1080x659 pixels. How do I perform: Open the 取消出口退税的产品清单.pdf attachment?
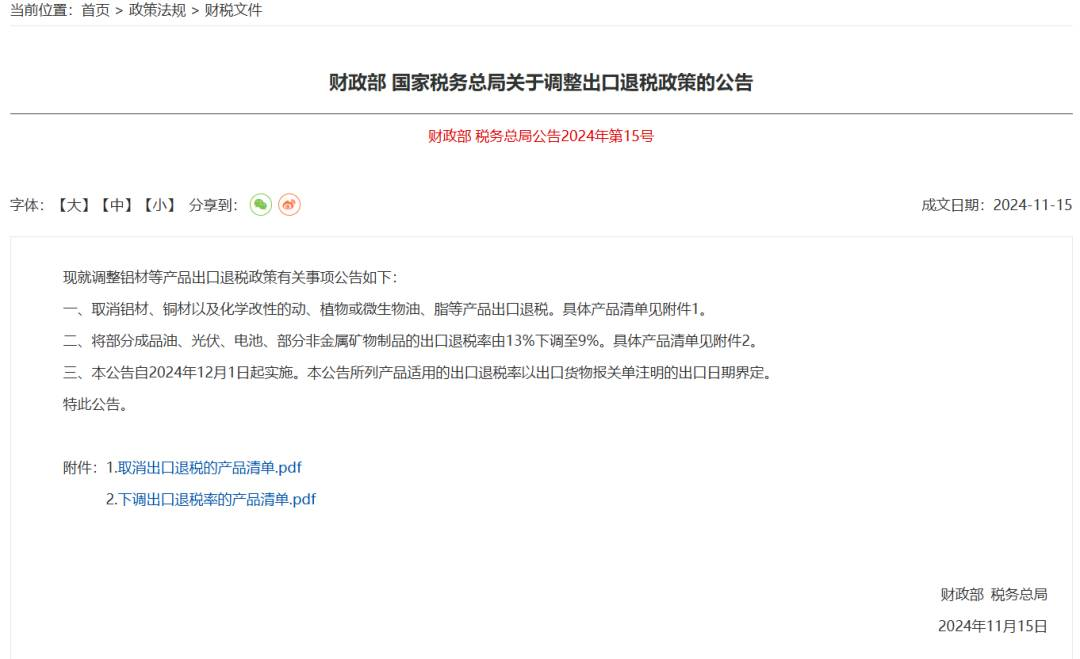210,468
